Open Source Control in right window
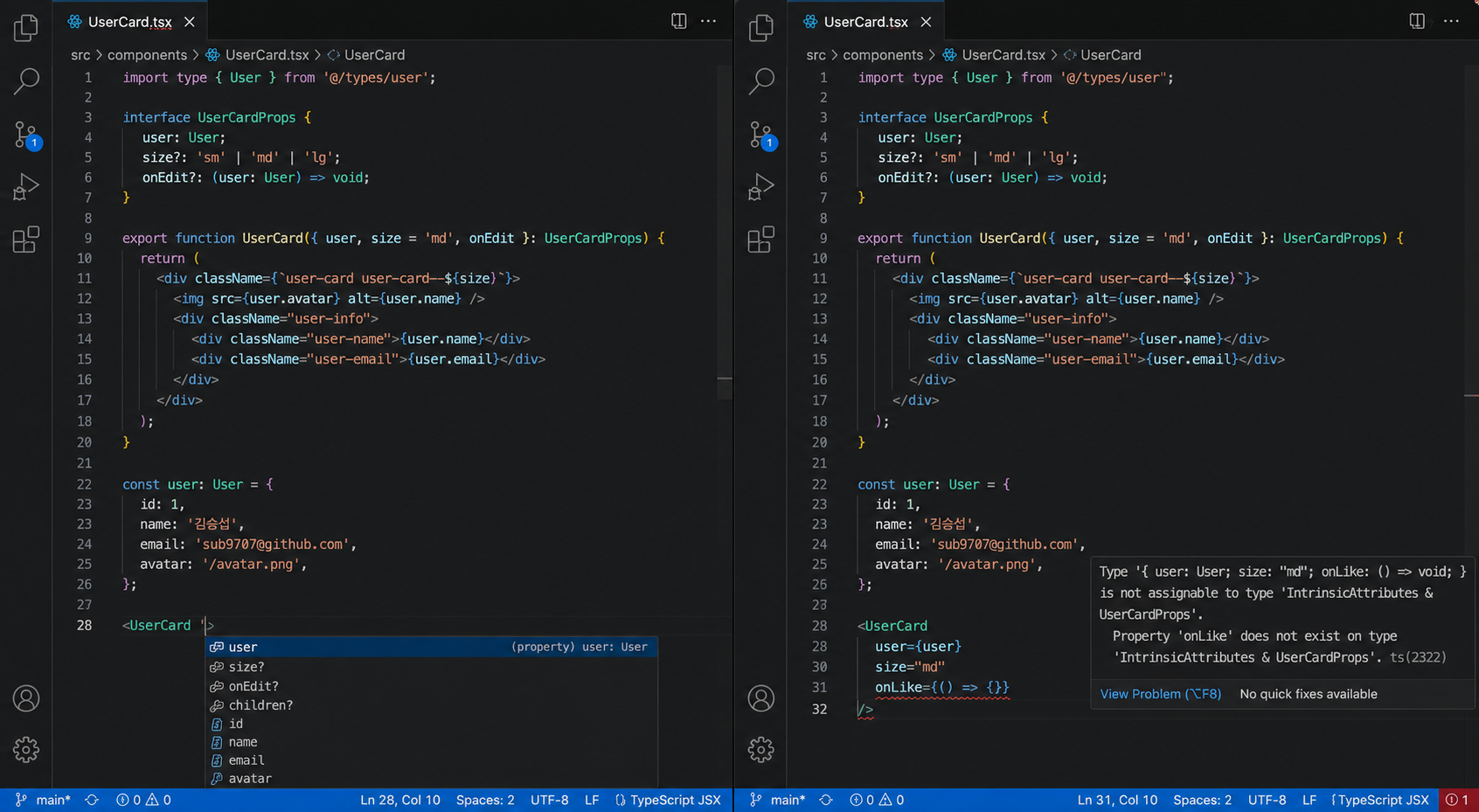 tap(762, 135)
